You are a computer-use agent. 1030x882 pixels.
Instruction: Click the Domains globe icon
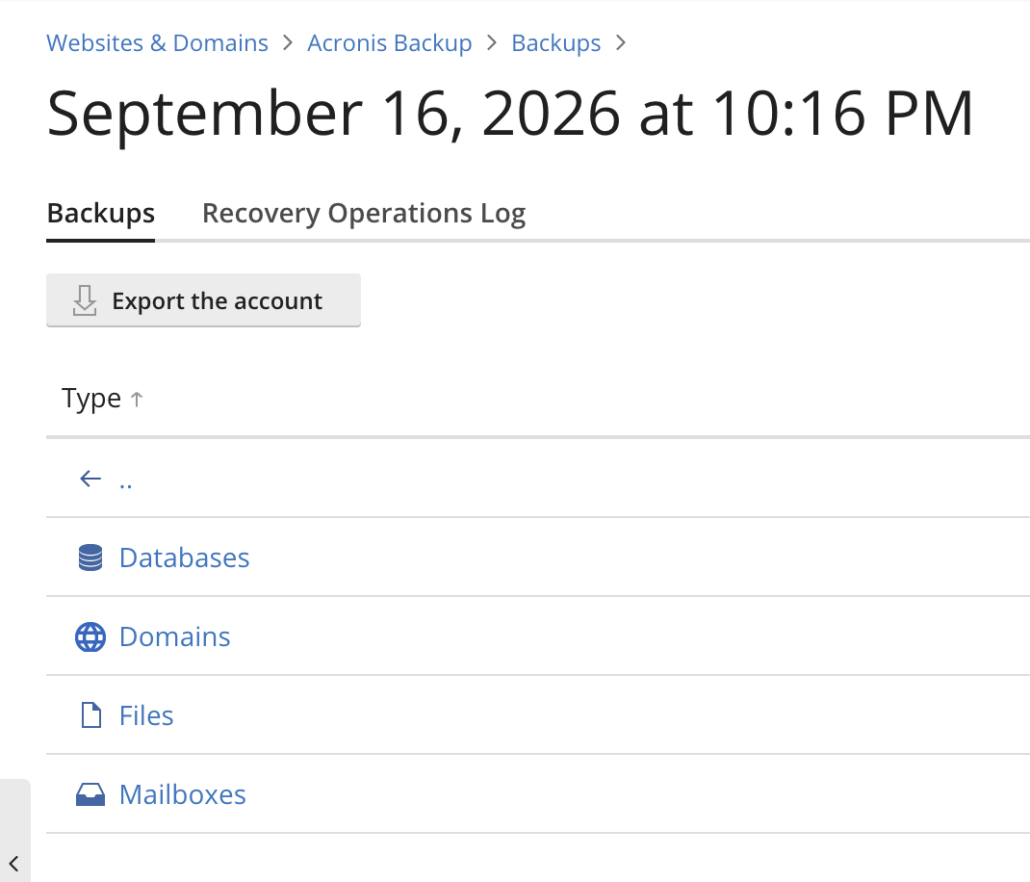coord(91,637)
